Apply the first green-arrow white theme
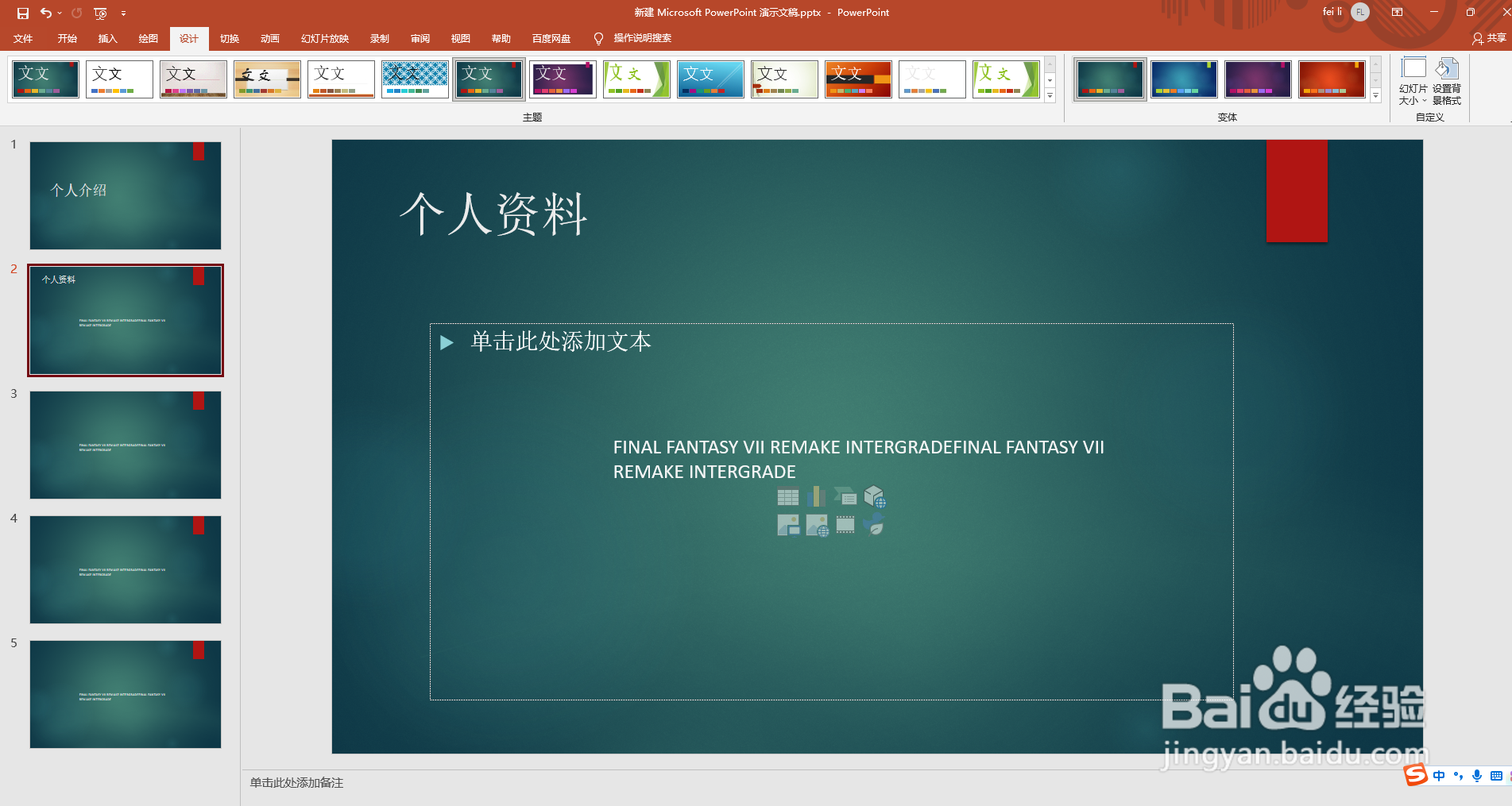This screenshot has height=806, width=1512. 636,79
